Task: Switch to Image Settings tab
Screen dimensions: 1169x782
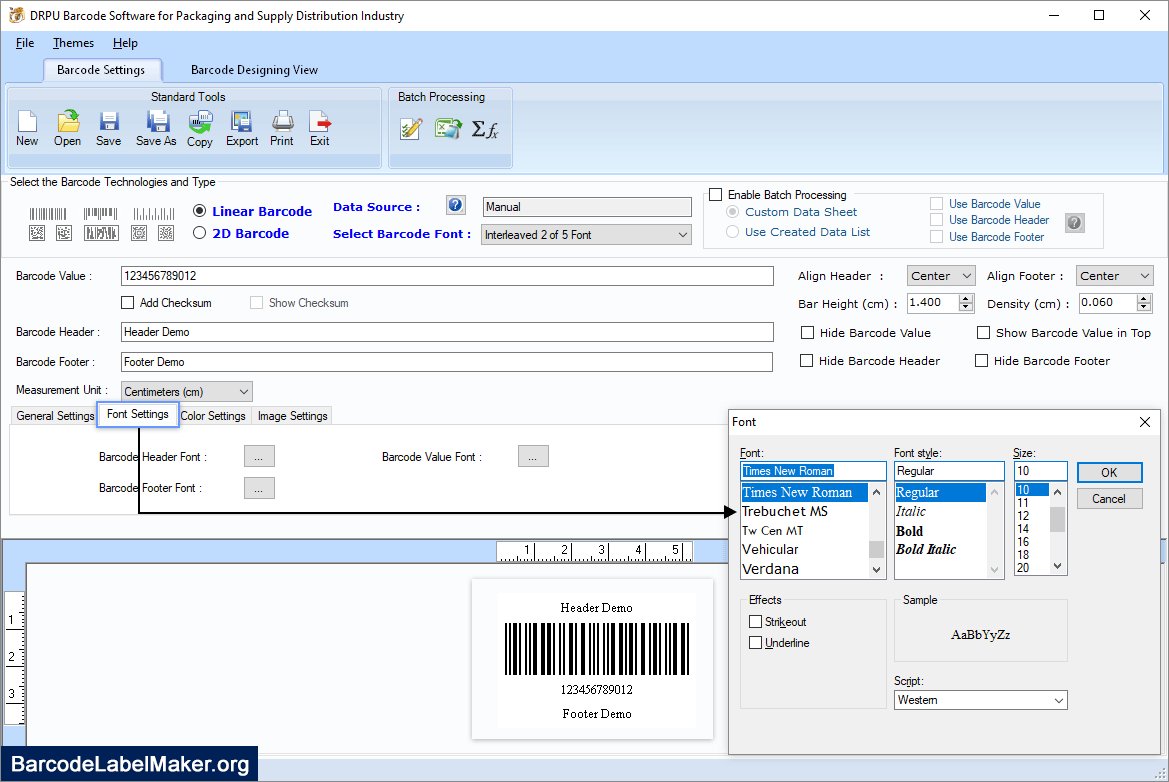Action: tap(292, 416)
